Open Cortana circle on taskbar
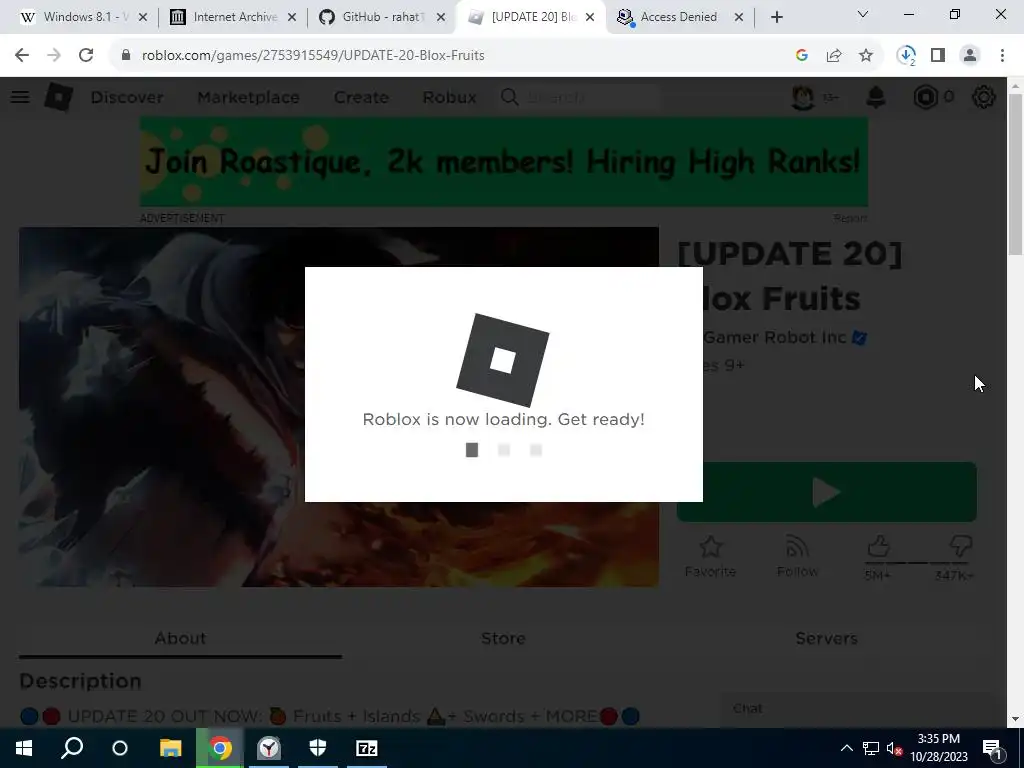 point(120,748)
